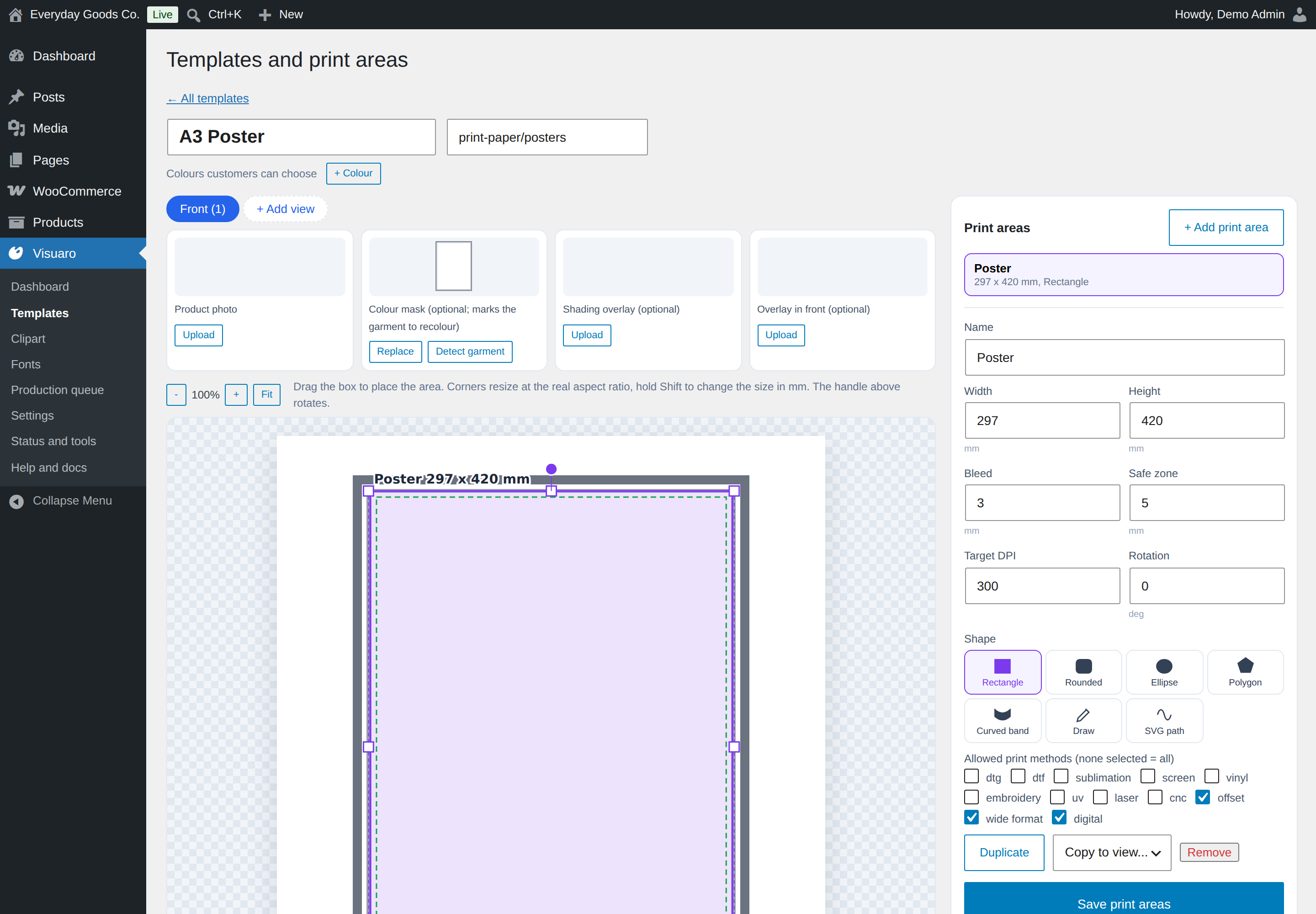The width and height of the screenshot is (1316, 914).
Task: Select the Curved band shape
Action: [x=1002, y=720]
